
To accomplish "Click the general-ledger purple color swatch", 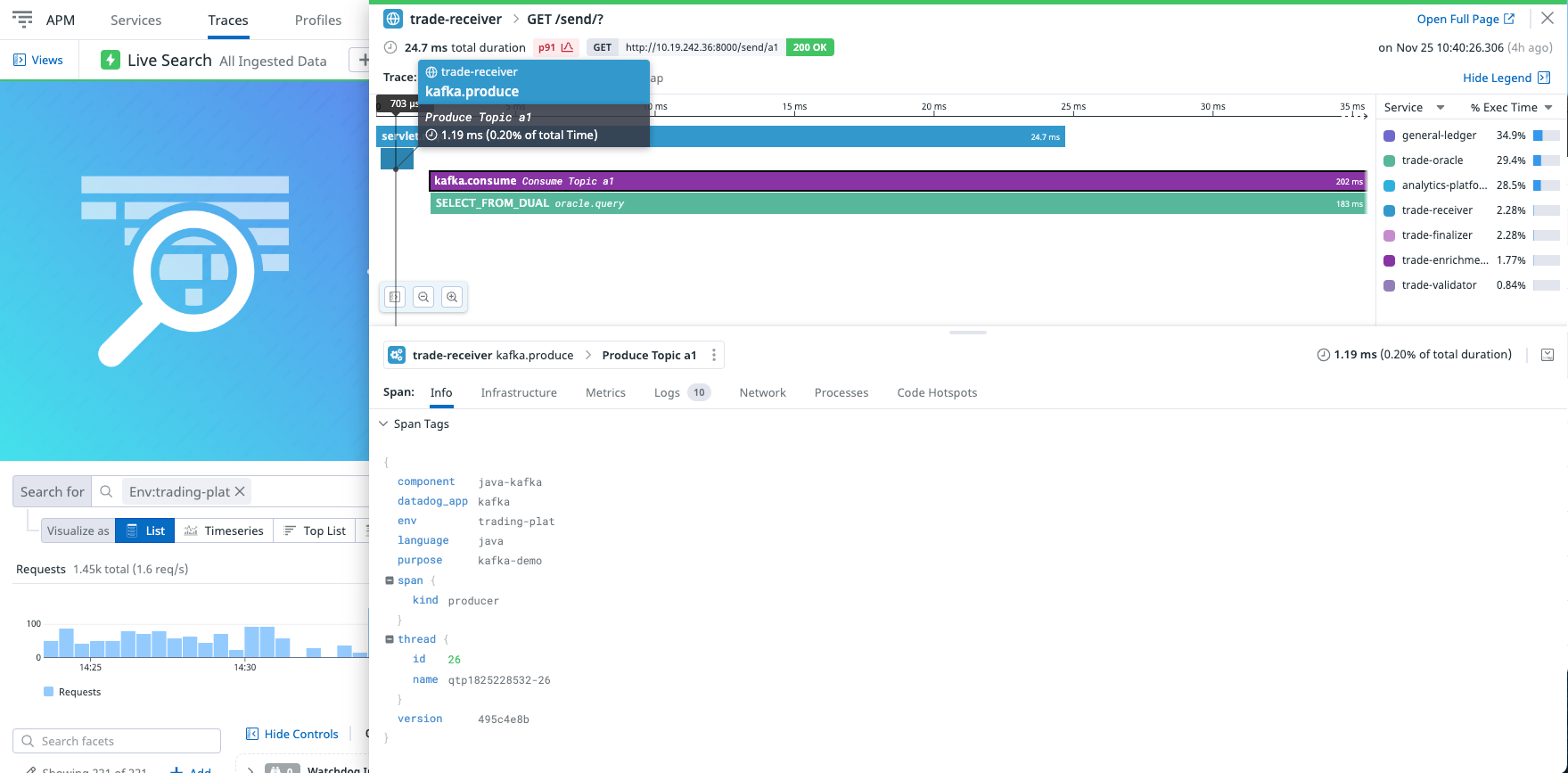I will click(x=1389, y=136).
